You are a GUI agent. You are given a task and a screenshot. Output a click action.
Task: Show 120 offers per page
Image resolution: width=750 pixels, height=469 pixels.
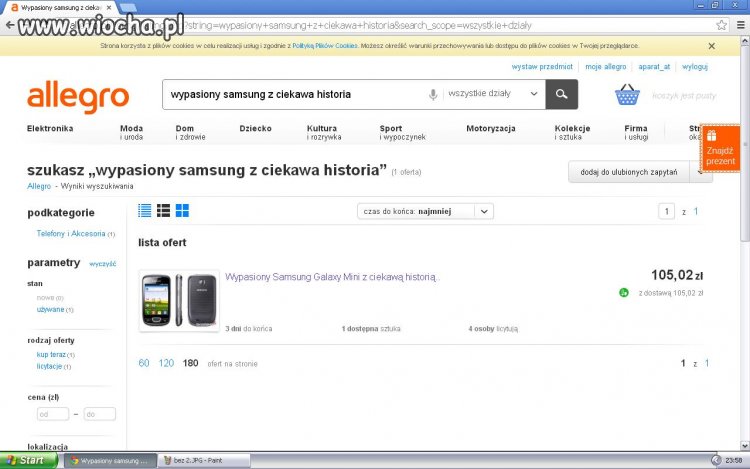166,363
